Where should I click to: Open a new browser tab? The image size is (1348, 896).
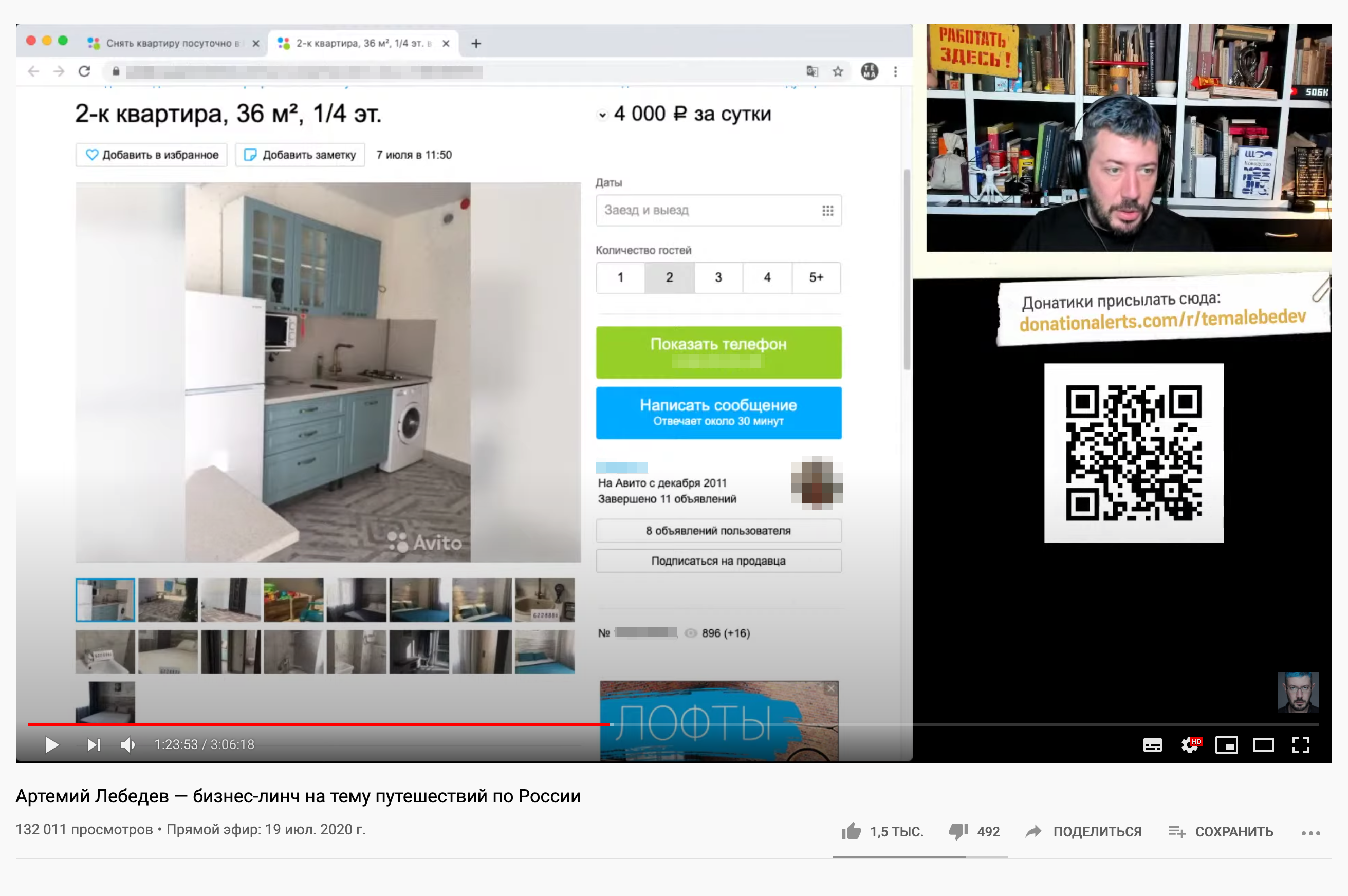[476, 44]
